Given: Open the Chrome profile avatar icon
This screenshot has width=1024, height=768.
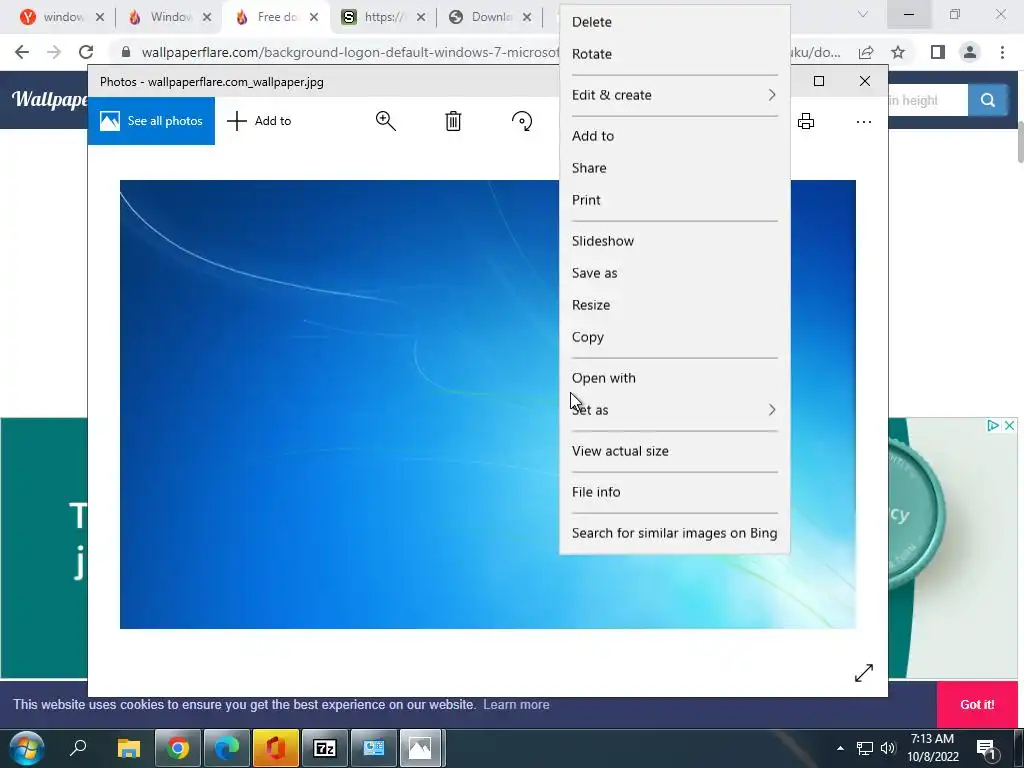Looking at the screenshot, I should coord(970,52).
